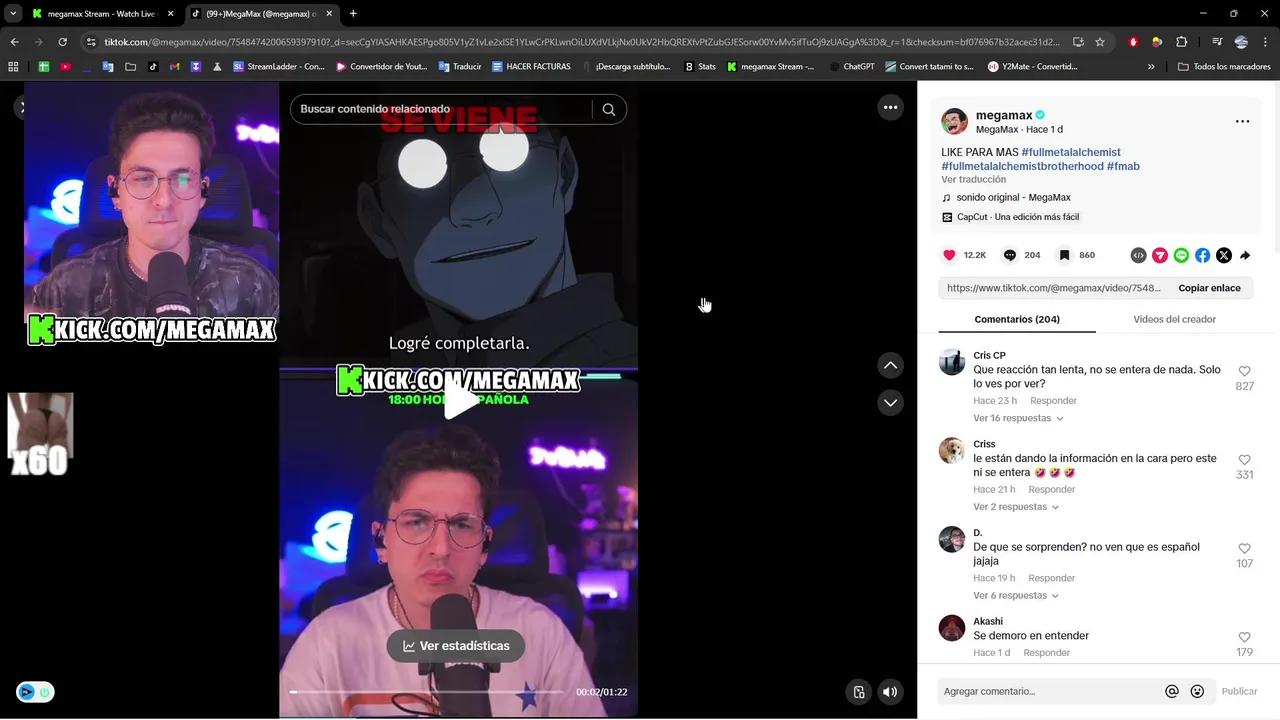Expand Ver 6 respuestas under D.
The width and height of the screenshot is (1280, 720).
1016,595
